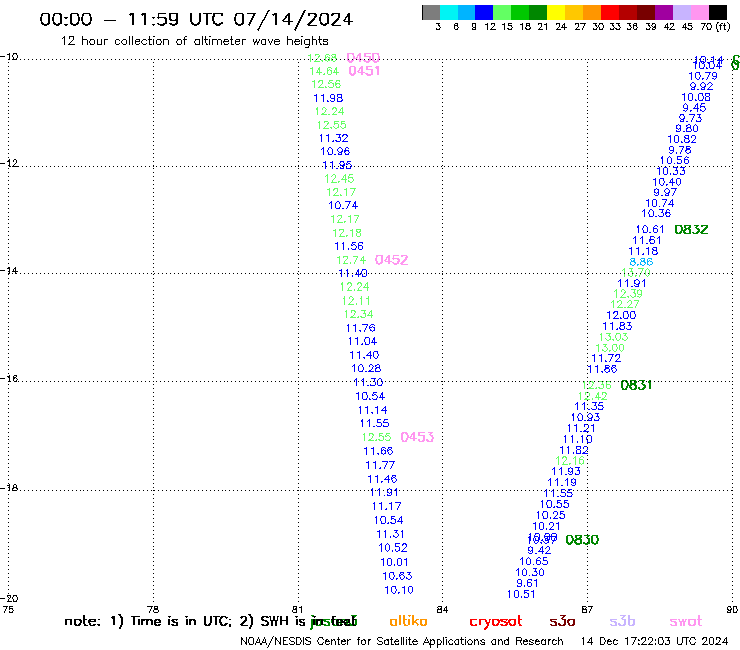Click the 12.68 wave height value

(x=322, y=58)
